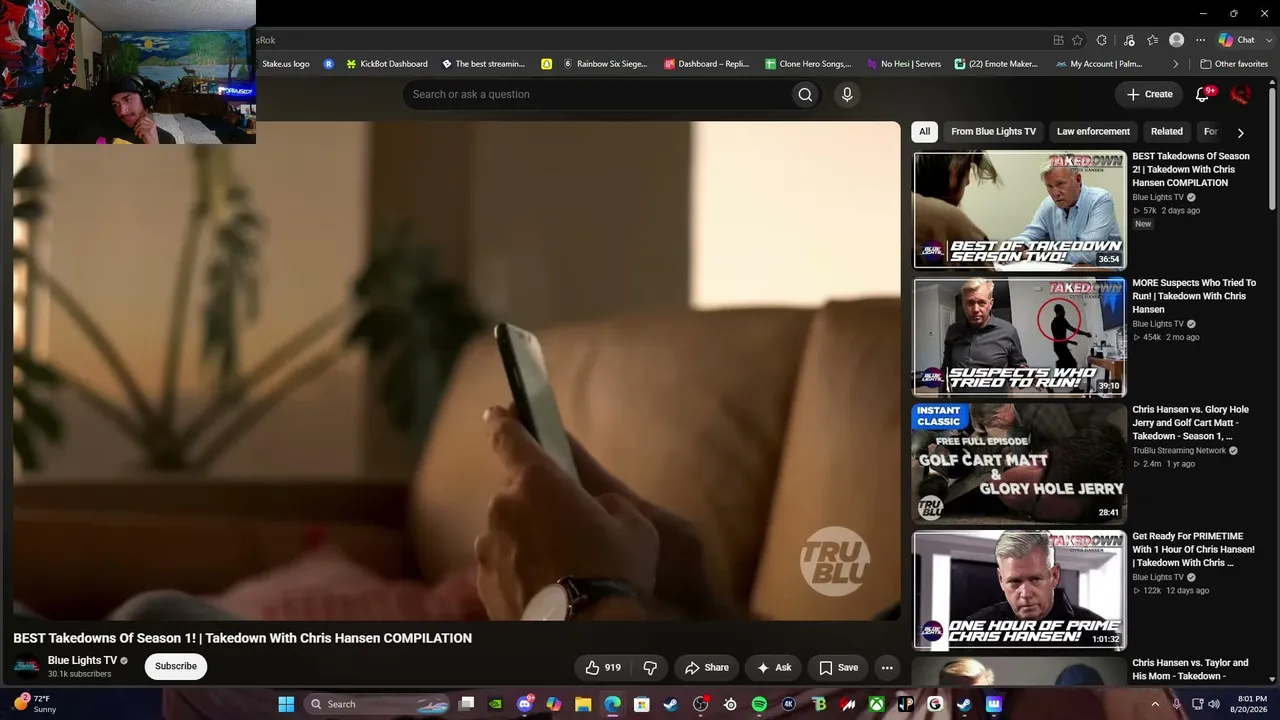The image size is (1280, 720).
Task: Select the From Blue Lights TV chip
Action: pyautogui.click(x=994, y=131)
